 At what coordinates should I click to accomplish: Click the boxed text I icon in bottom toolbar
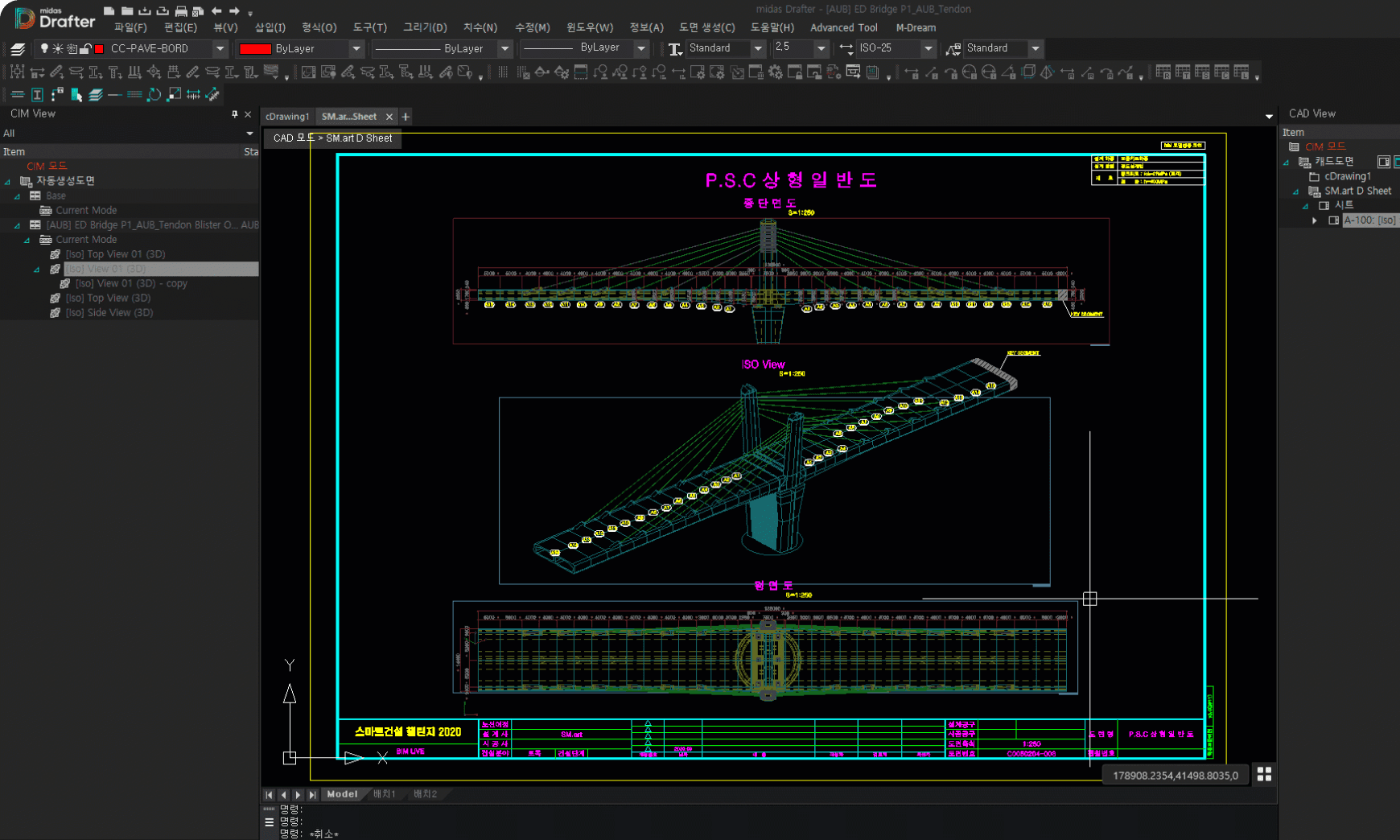(37, 94)
